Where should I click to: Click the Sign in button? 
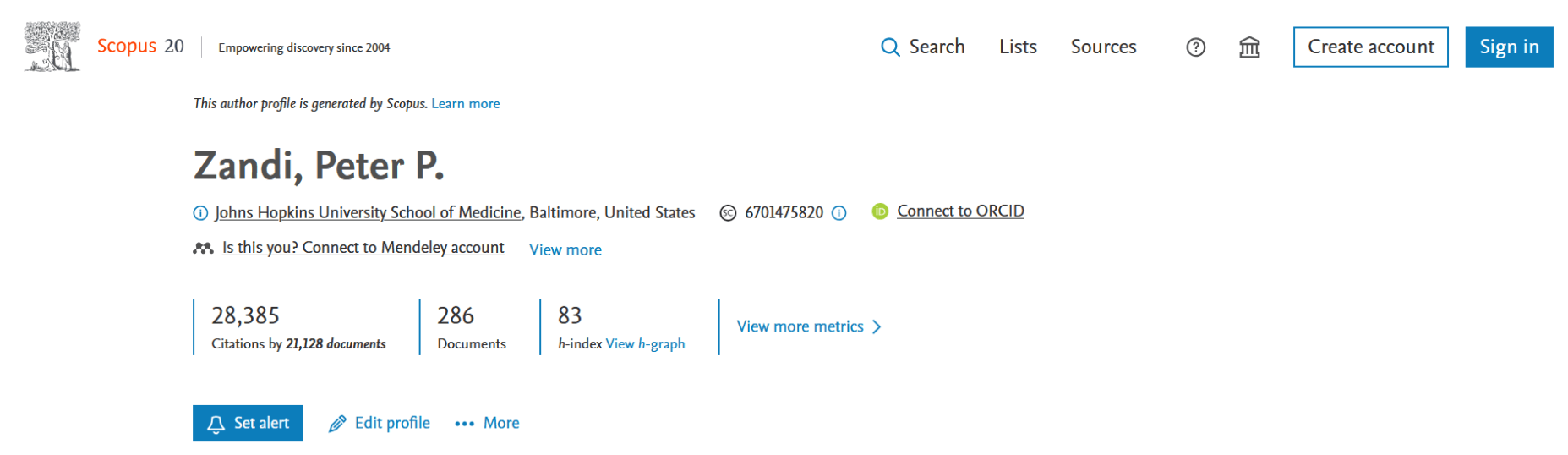click(1509, 47)
